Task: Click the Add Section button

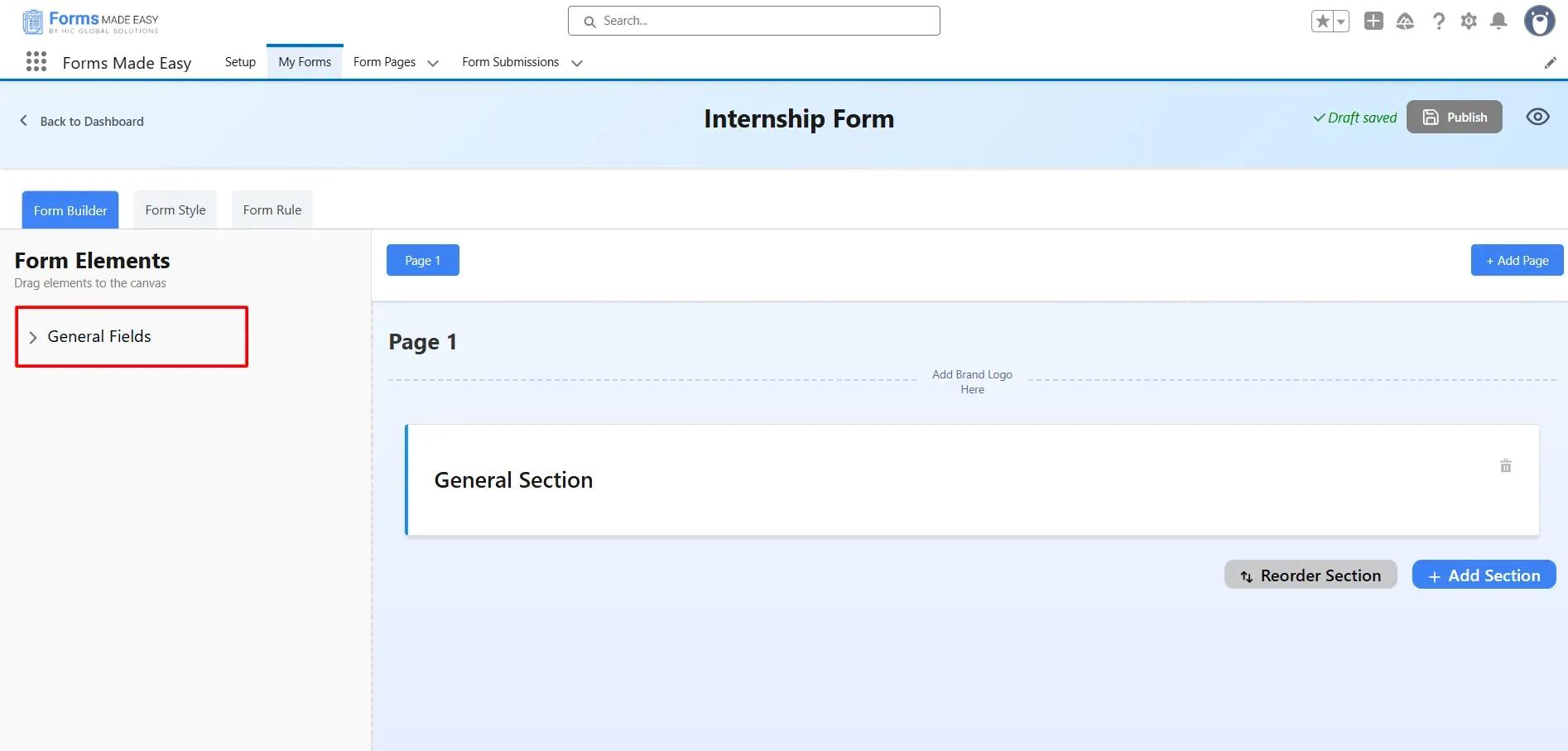Action: tap(1484, 575)
